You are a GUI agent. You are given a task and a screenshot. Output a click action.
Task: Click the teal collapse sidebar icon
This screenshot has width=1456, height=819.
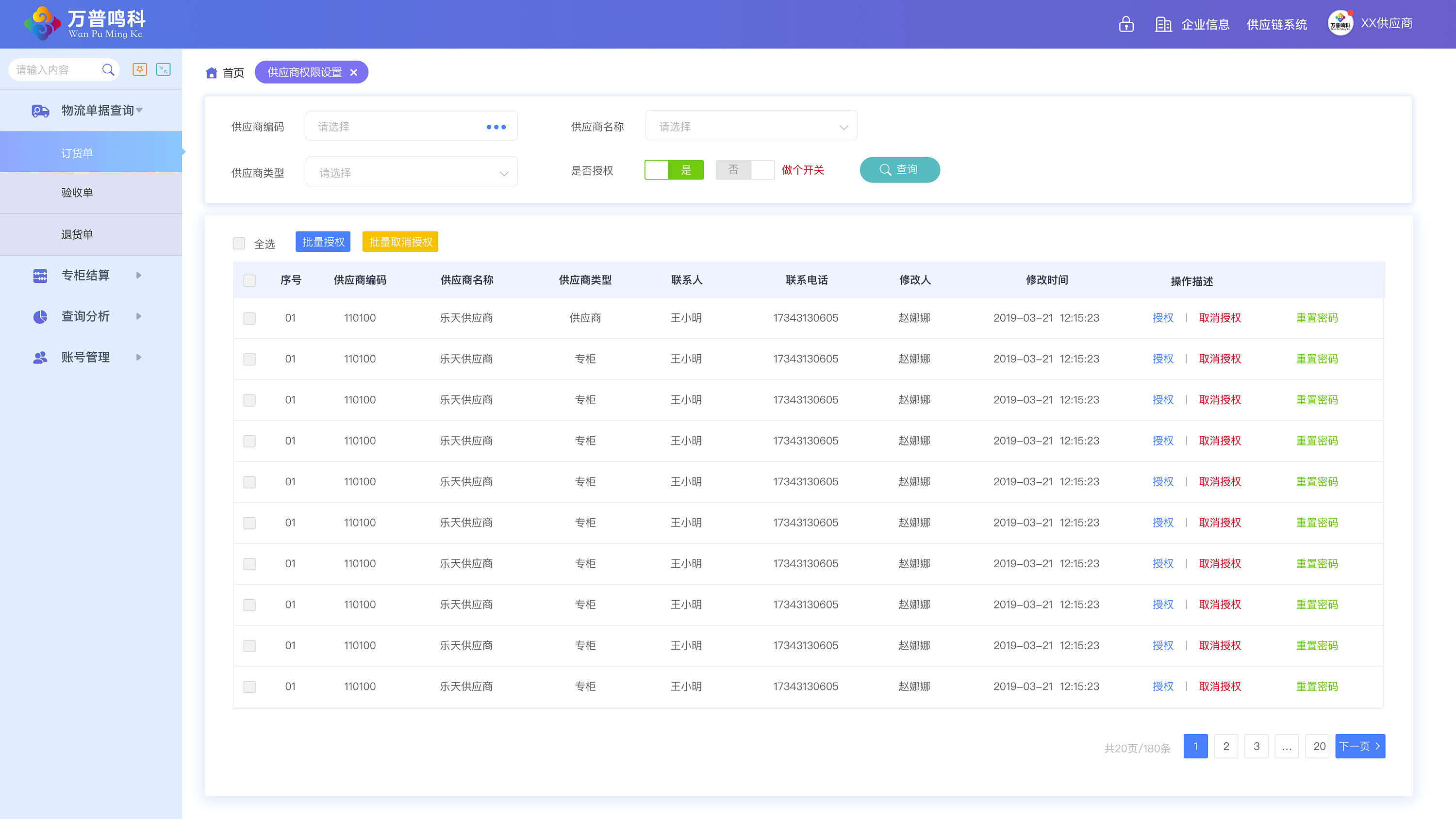coord(164,69)
